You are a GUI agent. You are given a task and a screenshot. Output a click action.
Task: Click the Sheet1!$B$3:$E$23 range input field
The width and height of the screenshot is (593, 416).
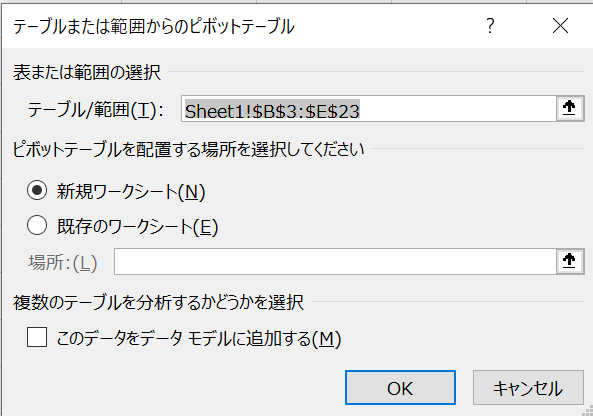pyautogui.click(x=369, y=109)
